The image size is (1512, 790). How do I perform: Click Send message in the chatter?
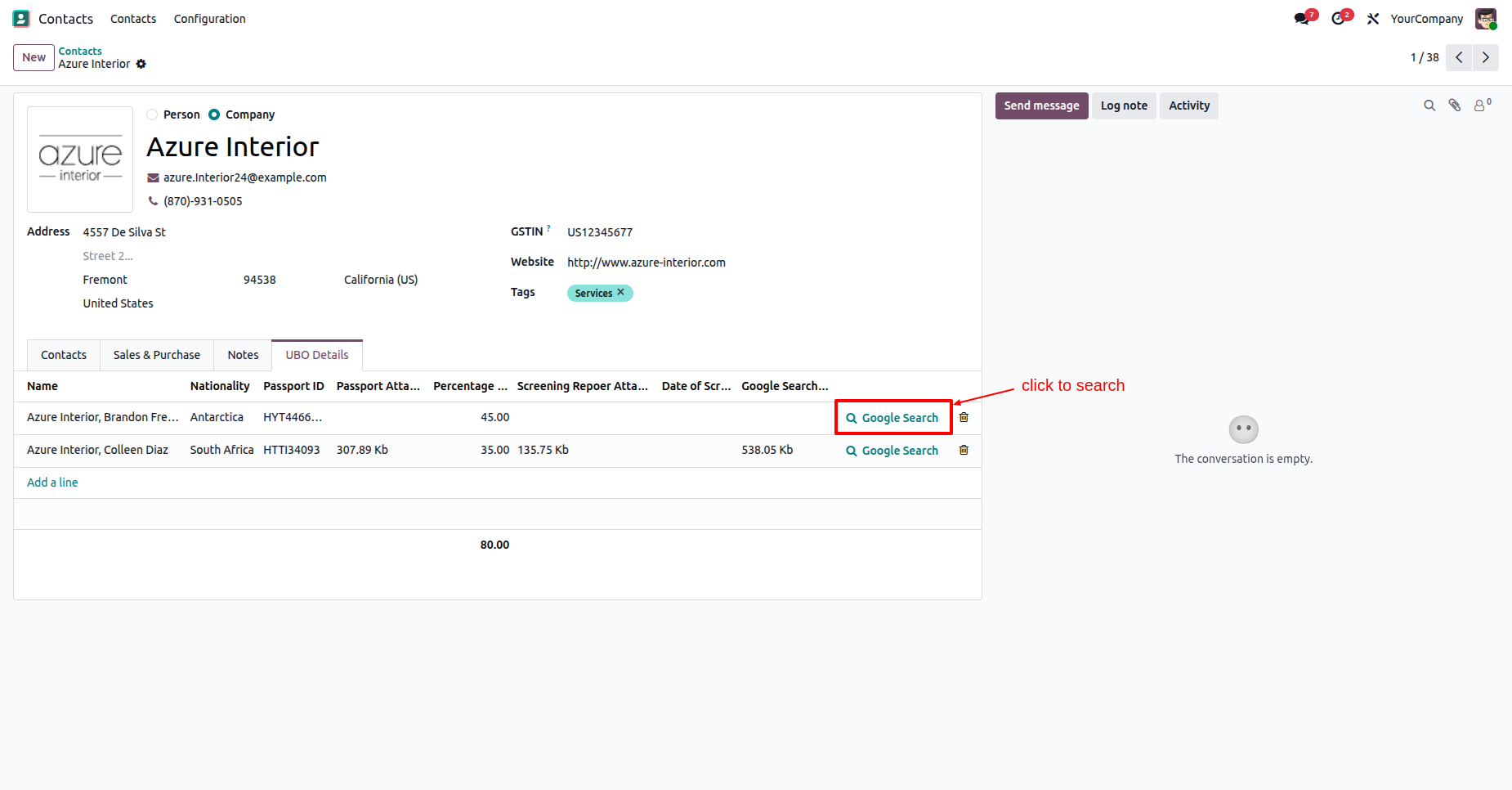coord(1041,105)
